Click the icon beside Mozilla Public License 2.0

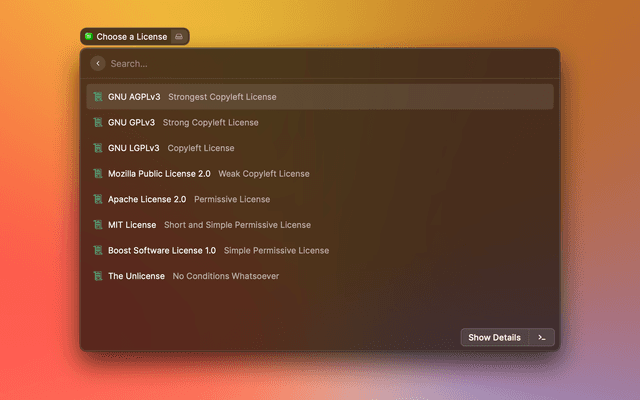click(98, 173)
